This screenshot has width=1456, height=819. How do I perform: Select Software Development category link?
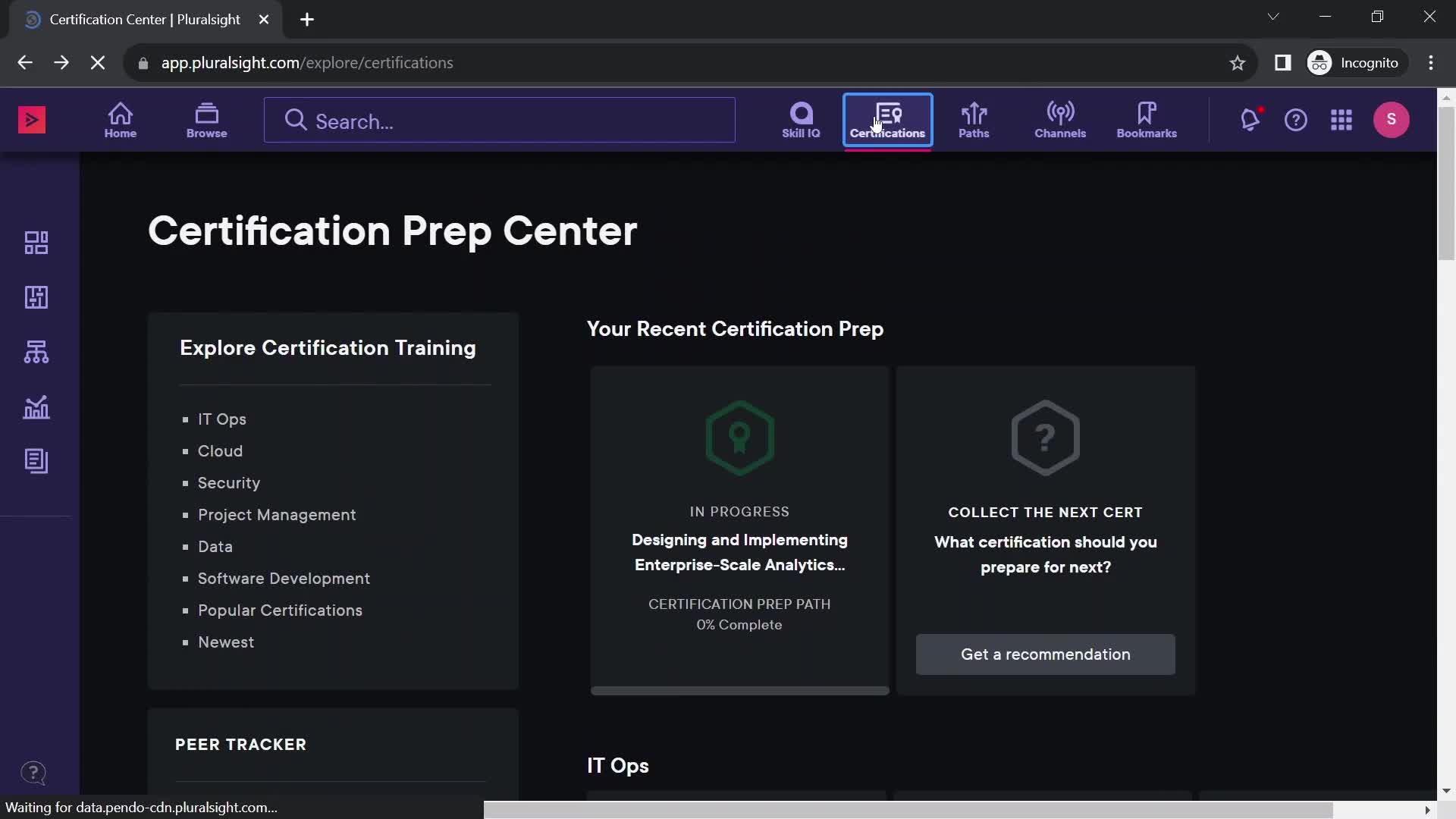coord(284,579)
